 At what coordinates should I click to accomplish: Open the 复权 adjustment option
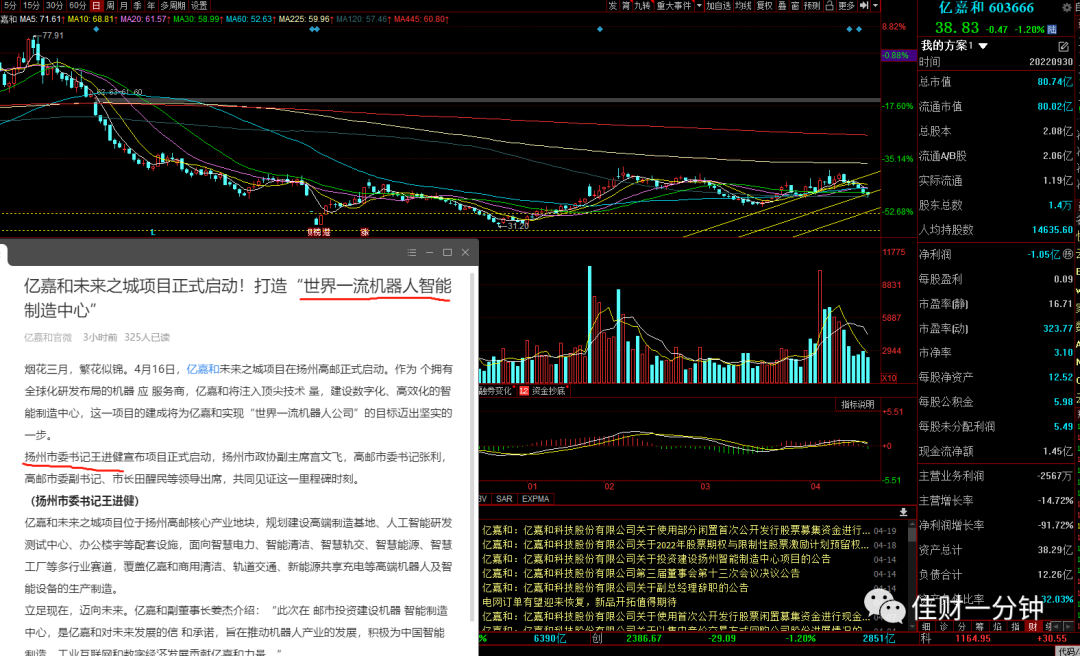(765, 6)
